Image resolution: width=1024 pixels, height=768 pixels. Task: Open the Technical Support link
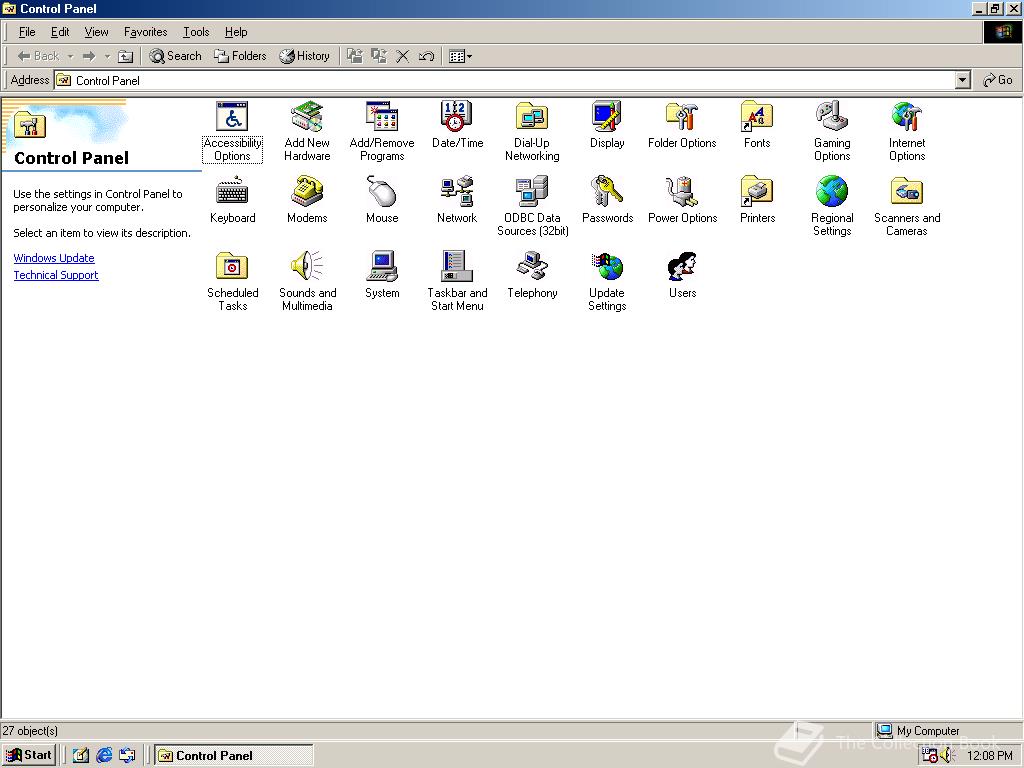[56, 275]
